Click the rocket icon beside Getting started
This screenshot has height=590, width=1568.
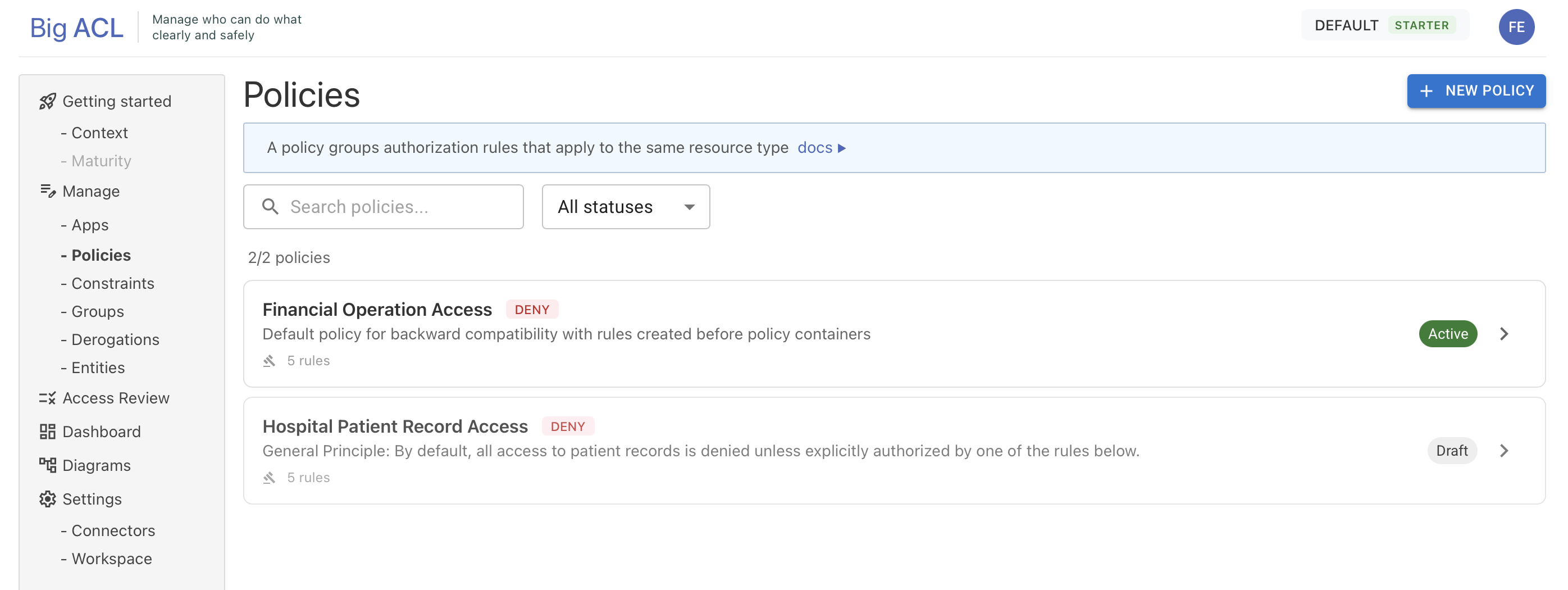tap(48, 101)
